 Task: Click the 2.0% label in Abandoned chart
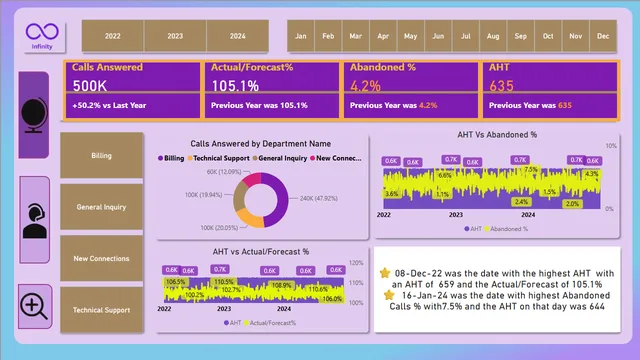coord(572,204)
